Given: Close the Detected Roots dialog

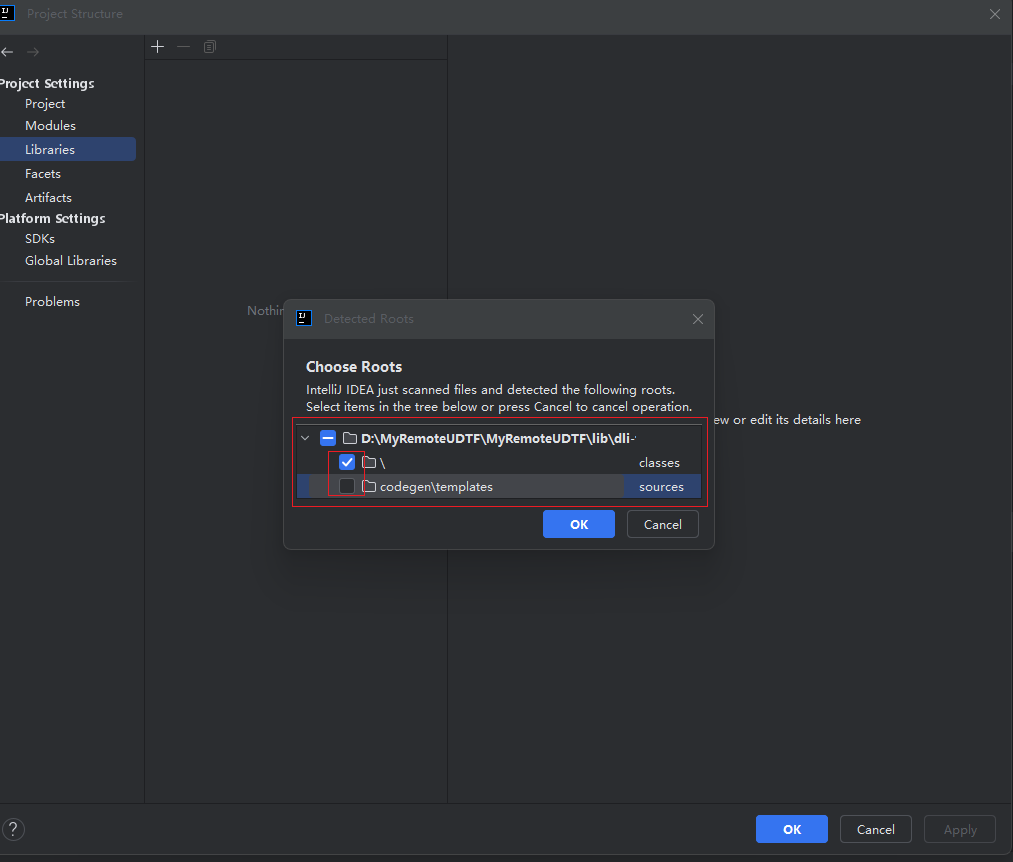Looking at the screenshot, I should point(698,319).
